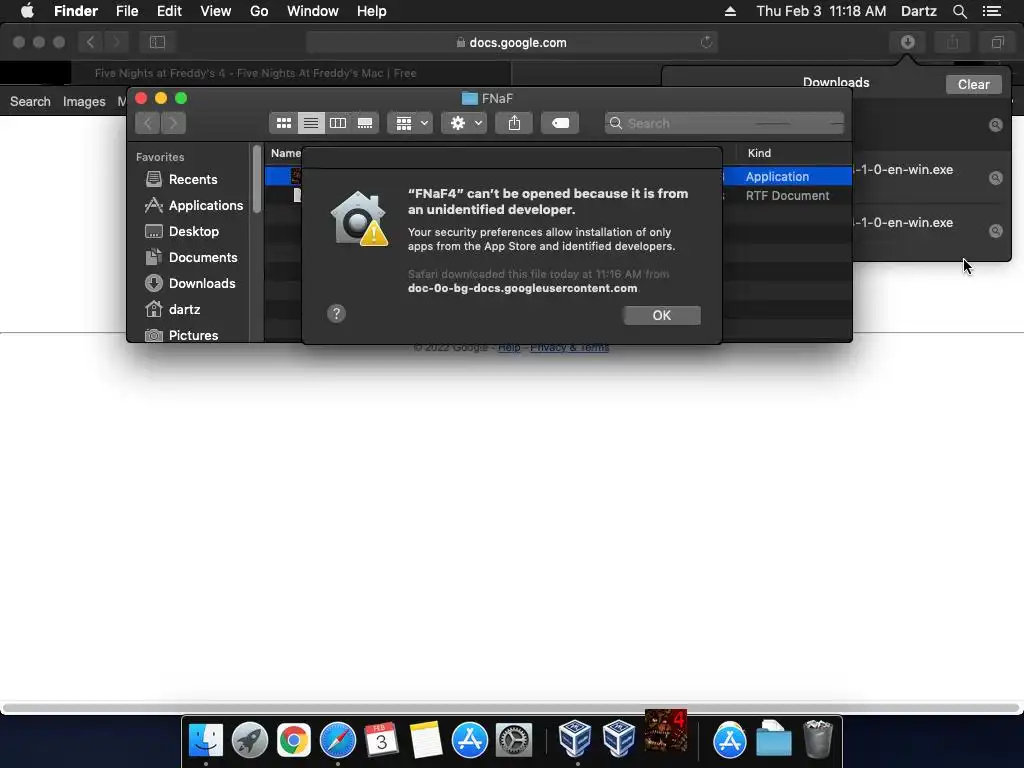Open the Finder menu
This screenshot has width=1024, height=768.
point(76,11)
